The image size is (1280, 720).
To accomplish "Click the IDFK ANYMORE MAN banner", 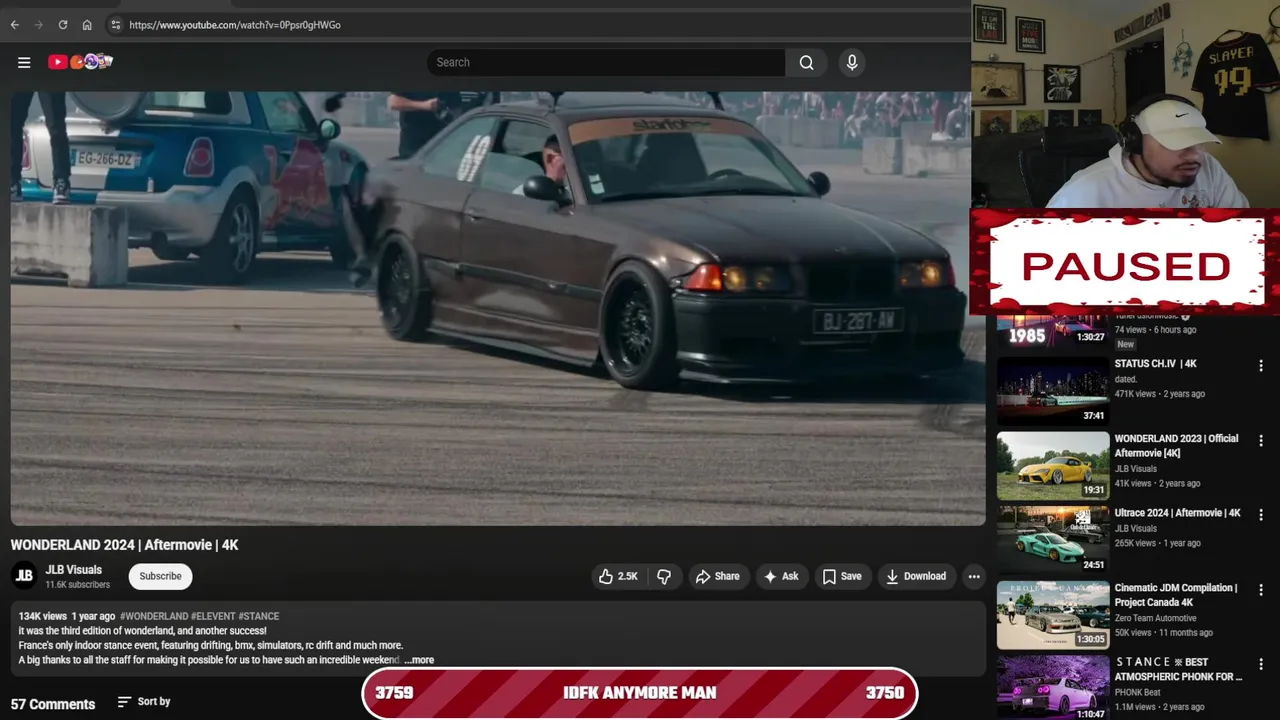I will point(639,693).
